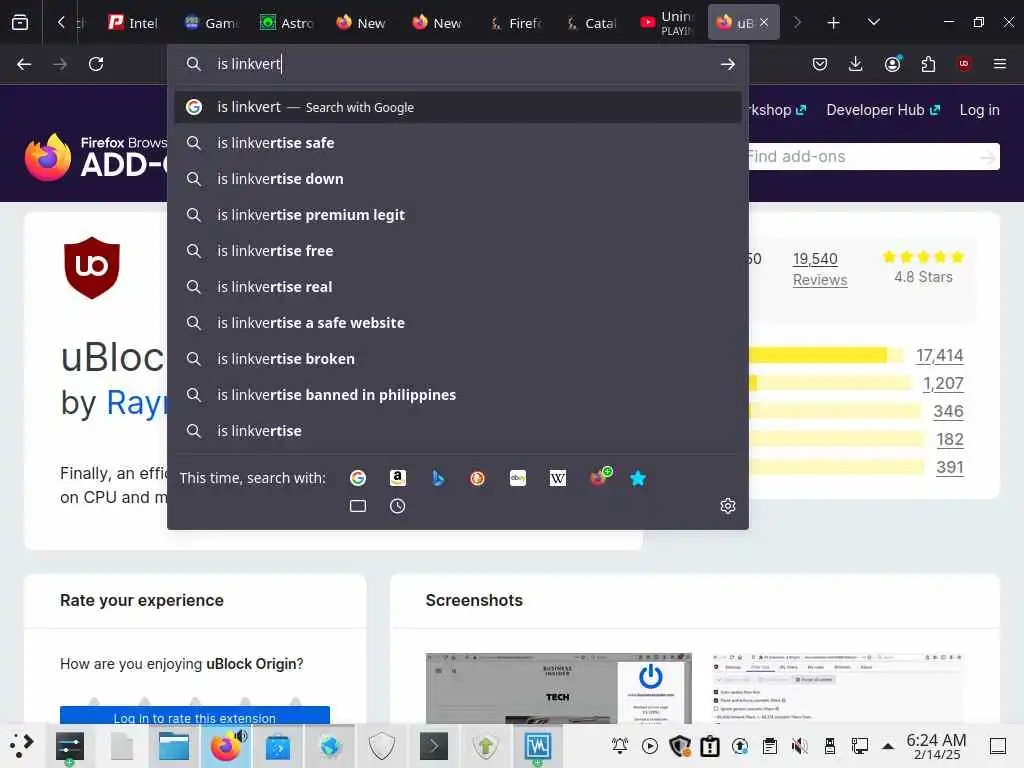The image size is (1024, 768).
Task: Select suggestion 'is linkvertise real'
Action: pos(458,287)
